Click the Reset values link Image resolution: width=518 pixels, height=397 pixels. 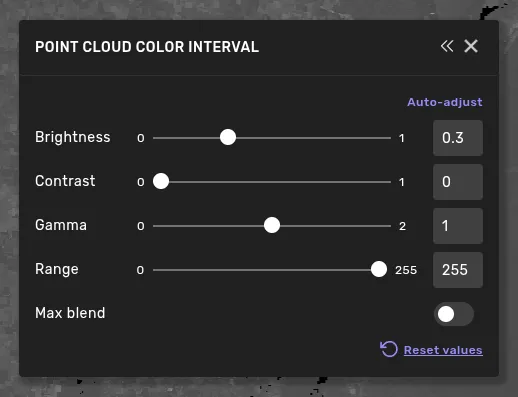click(x=443, y=350)
